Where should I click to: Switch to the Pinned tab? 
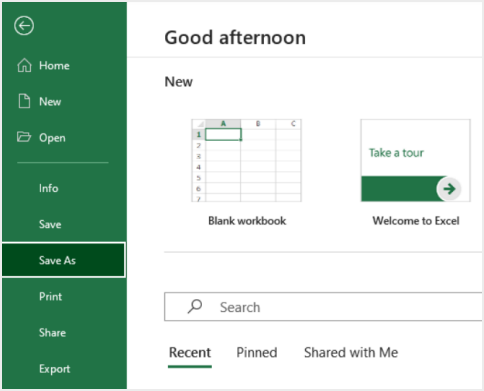pos(257,353)
